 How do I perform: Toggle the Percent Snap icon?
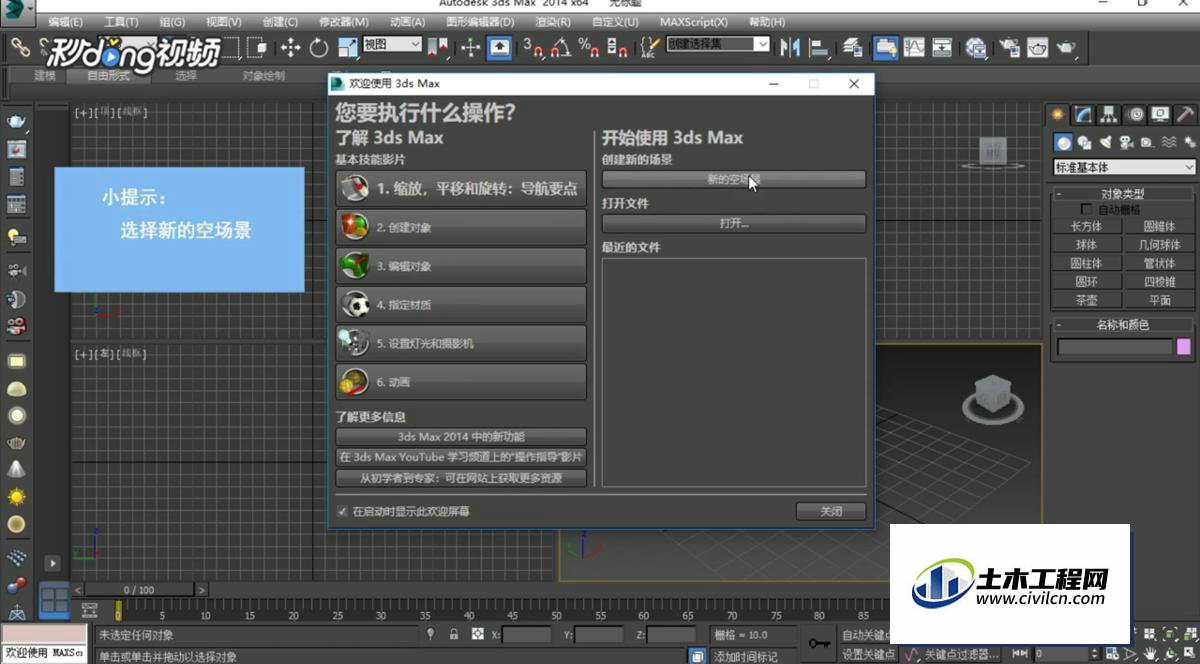(x=589, y=46)
